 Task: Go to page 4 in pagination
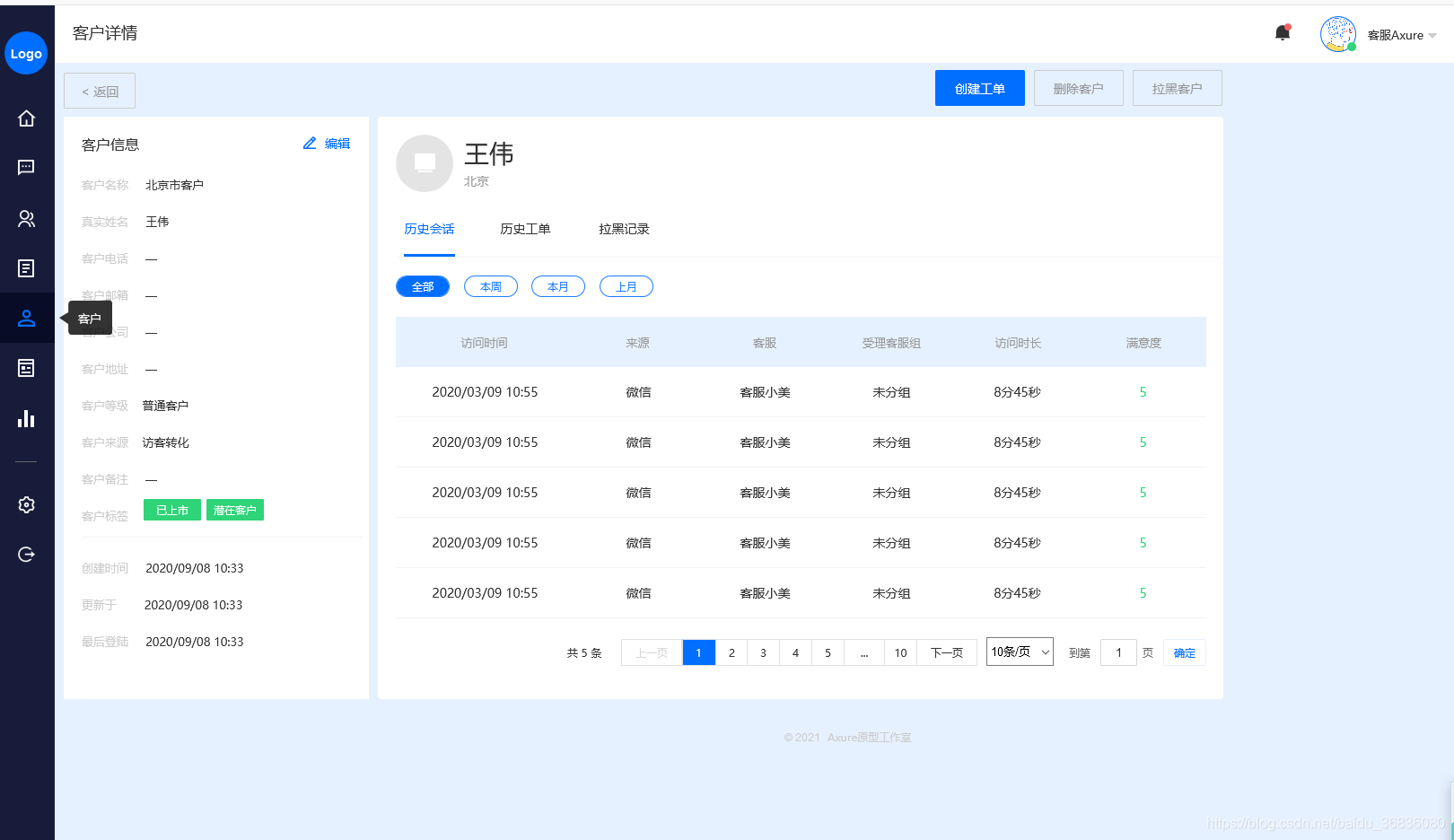pos(796,652)
